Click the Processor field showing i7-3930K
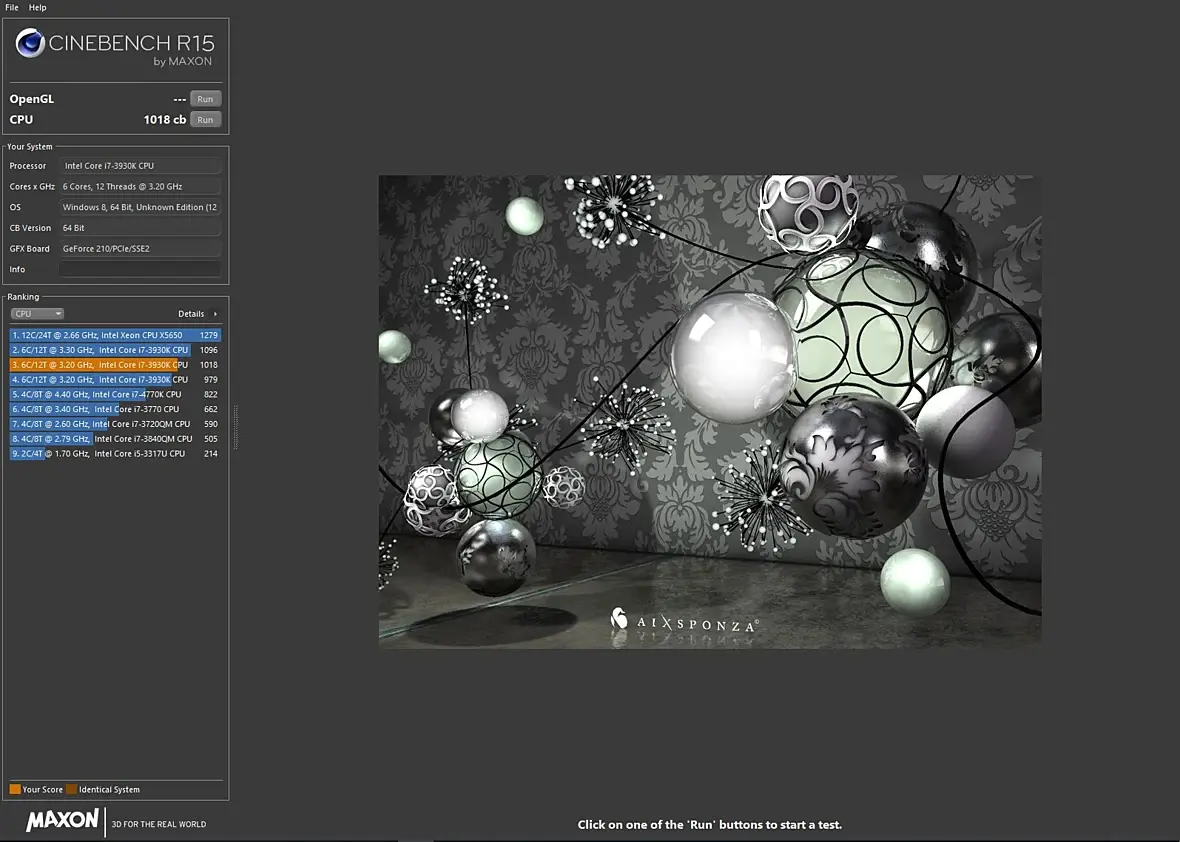Screen dimensions: 1180x842 pos(140,166)
